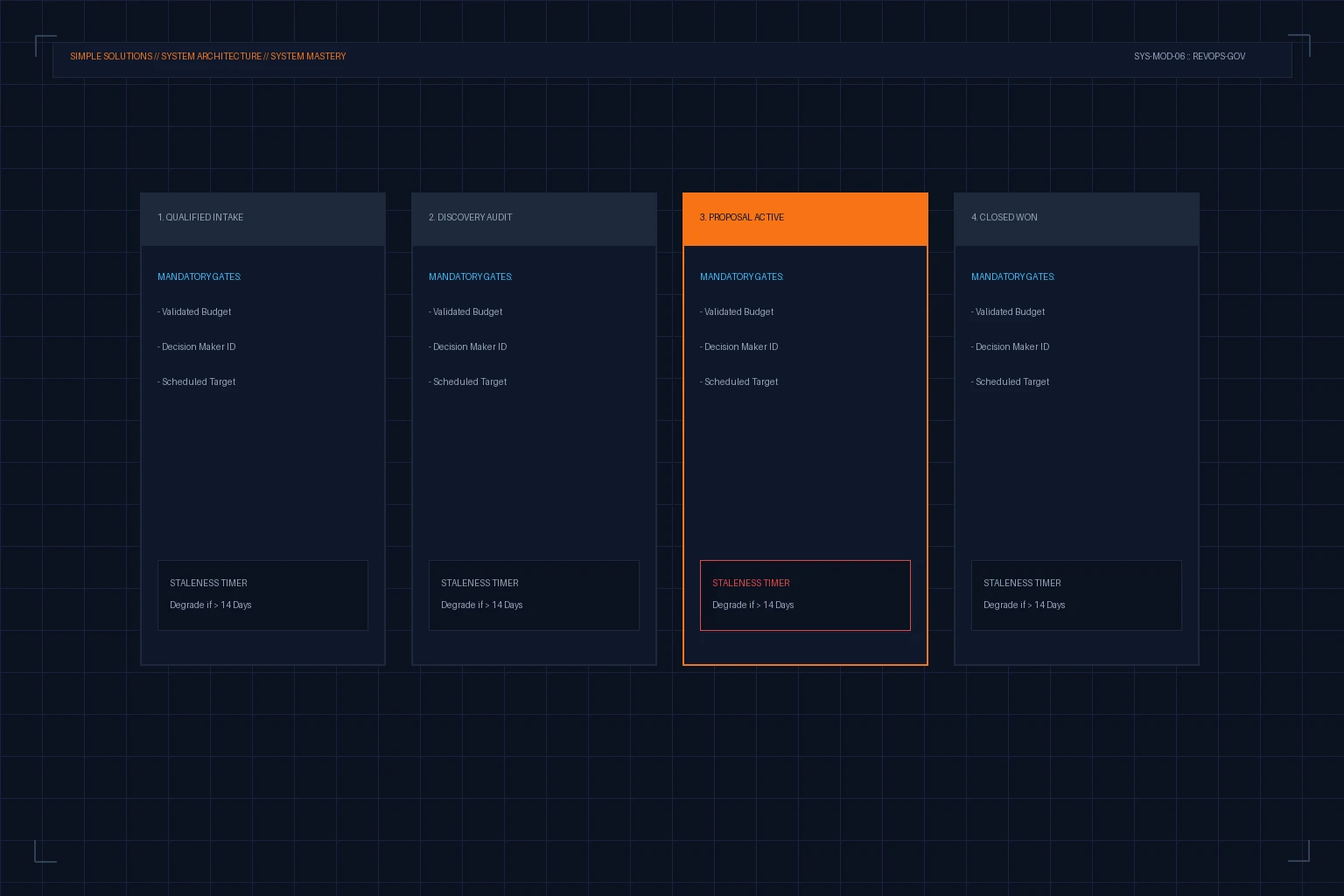The height and width of the screenshot is (896, 1344).
Task: Click the SYS-MOD-06 :: REVOPS-GOV label
Action: coord(1189,56)
